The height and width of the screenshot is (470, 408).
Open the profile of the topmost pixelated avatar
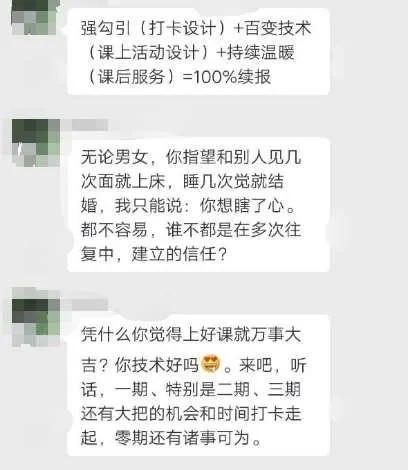35,17
